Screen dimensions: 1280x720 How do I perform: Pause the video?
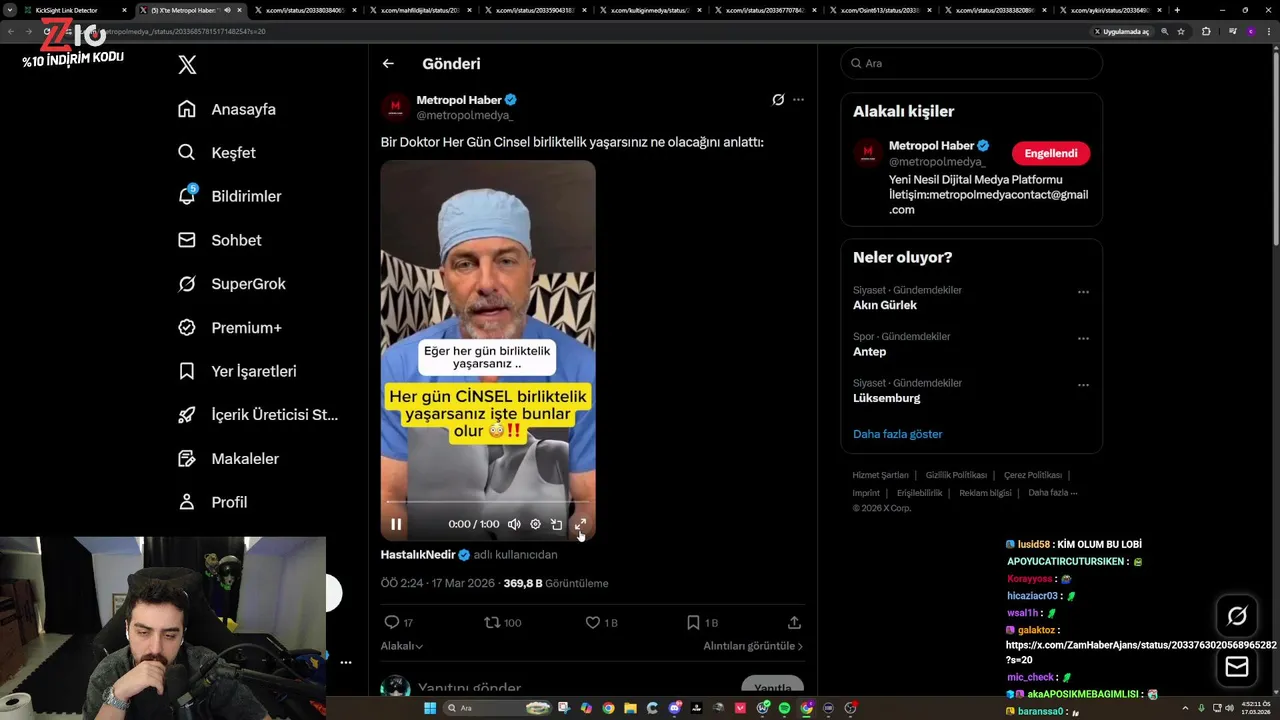(x=396, y=524)
